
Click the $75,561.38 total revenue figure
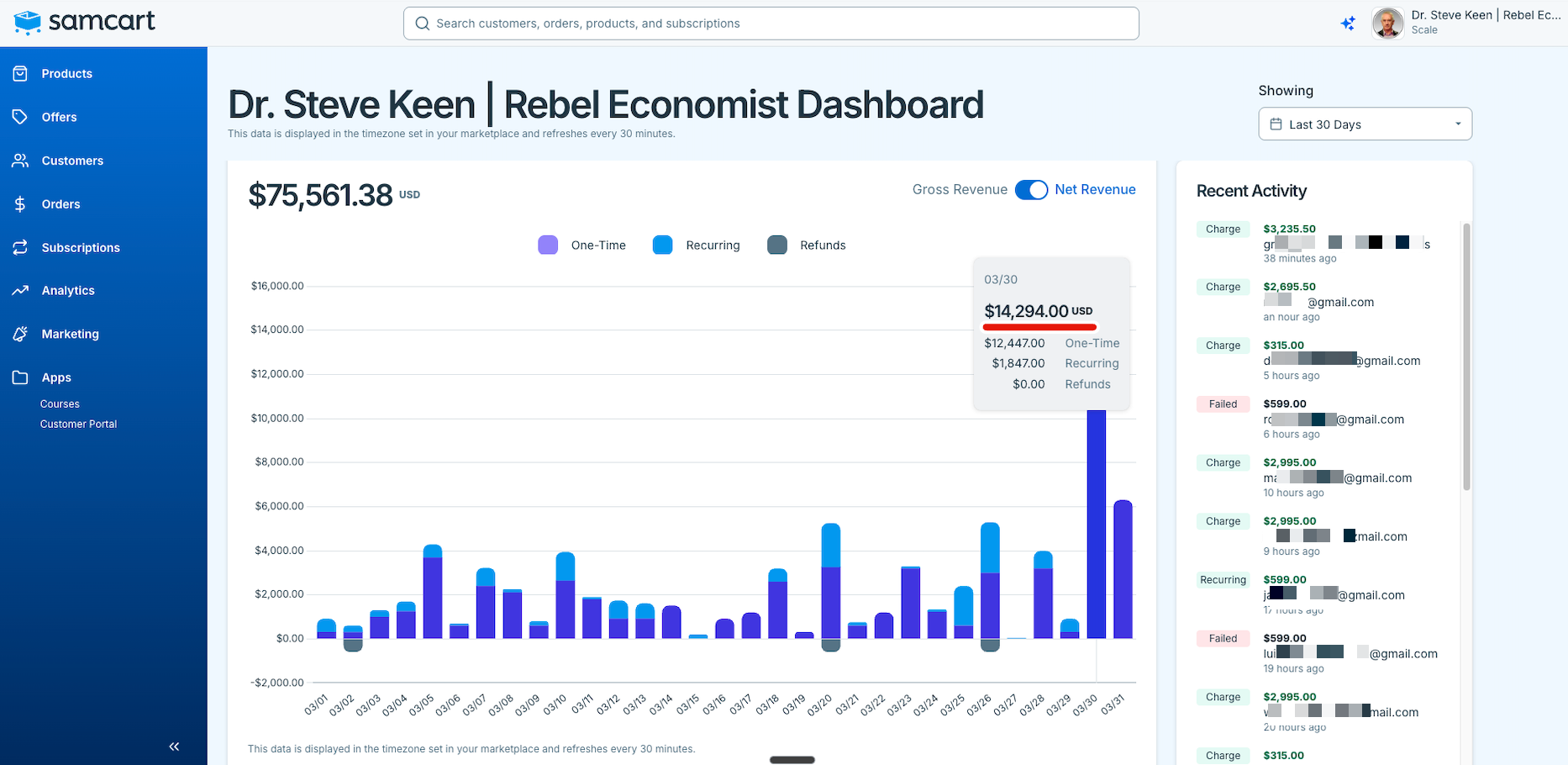(321, 195)
